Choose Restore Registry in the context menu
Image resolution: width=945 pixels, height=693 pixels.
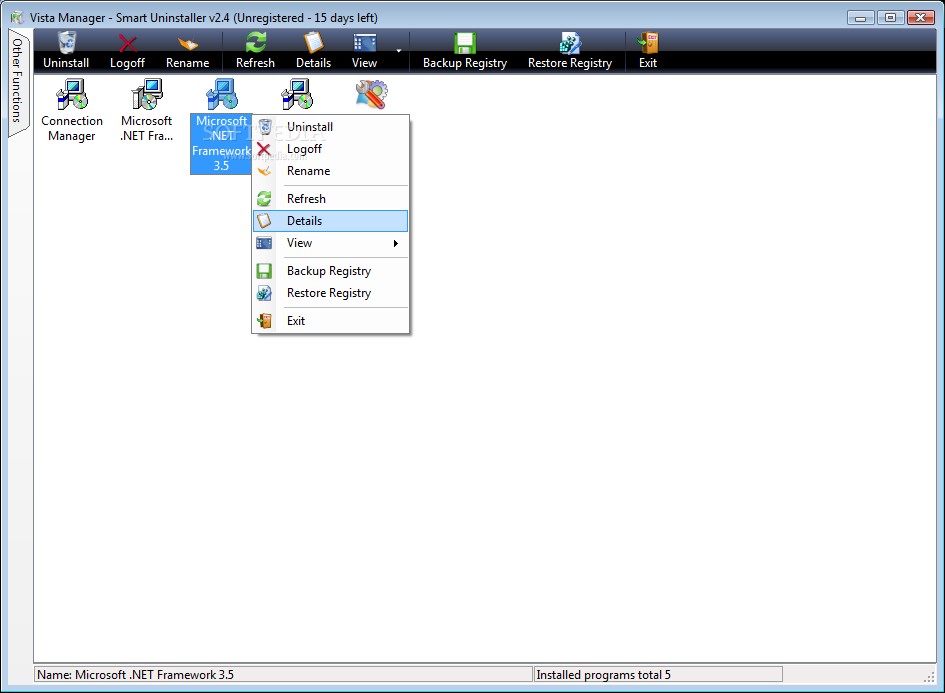coord(330,293)
